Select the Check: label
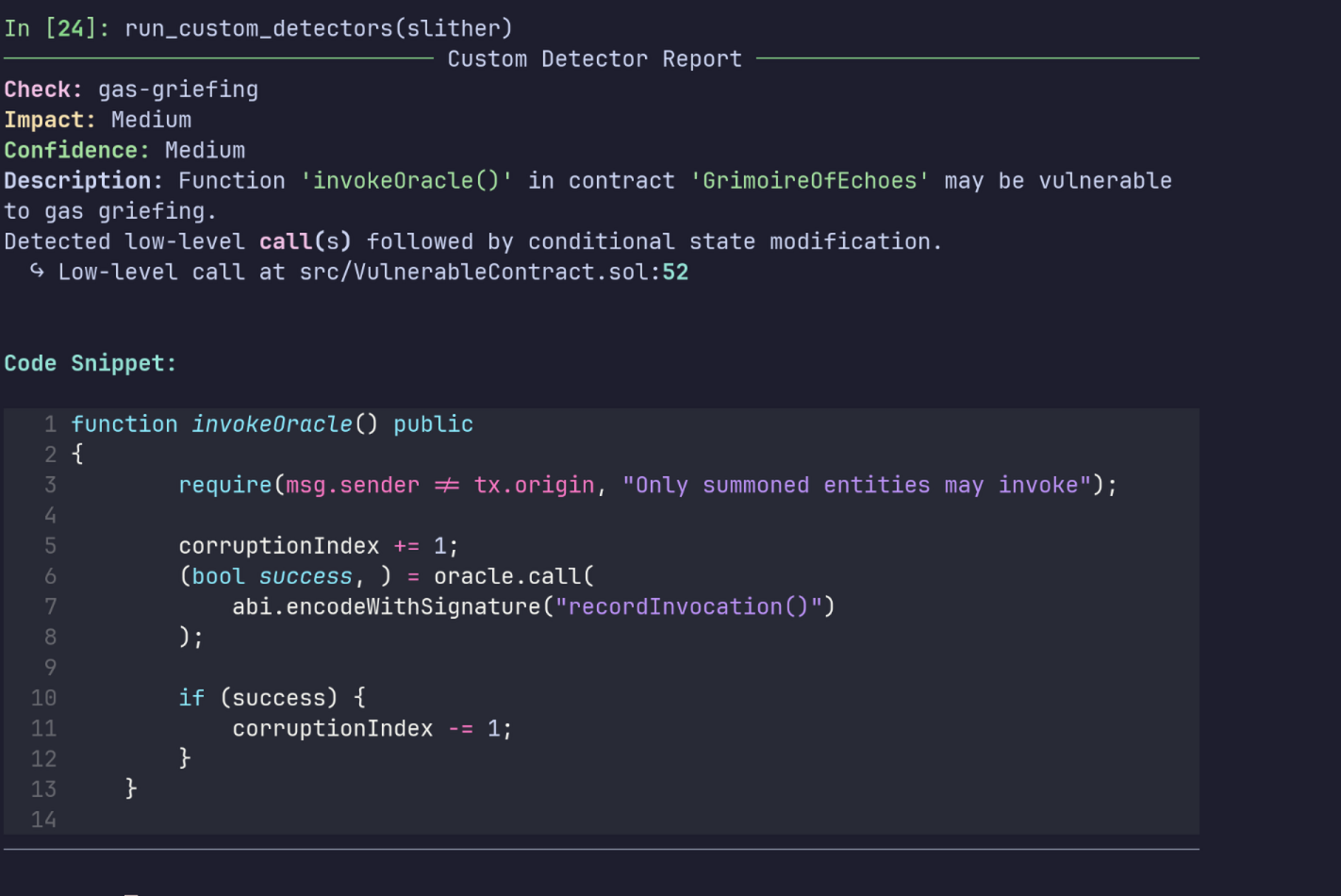Viewport: 1341px width, 896px height. pos(42,90)
